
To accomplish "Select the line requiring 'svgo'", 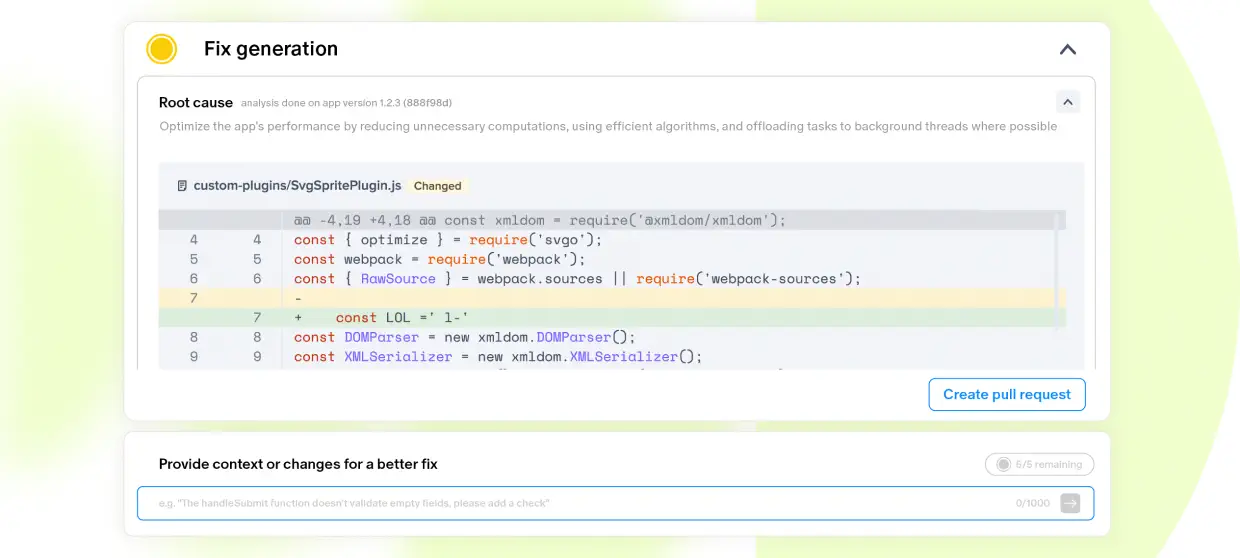I will pos(612,240).
